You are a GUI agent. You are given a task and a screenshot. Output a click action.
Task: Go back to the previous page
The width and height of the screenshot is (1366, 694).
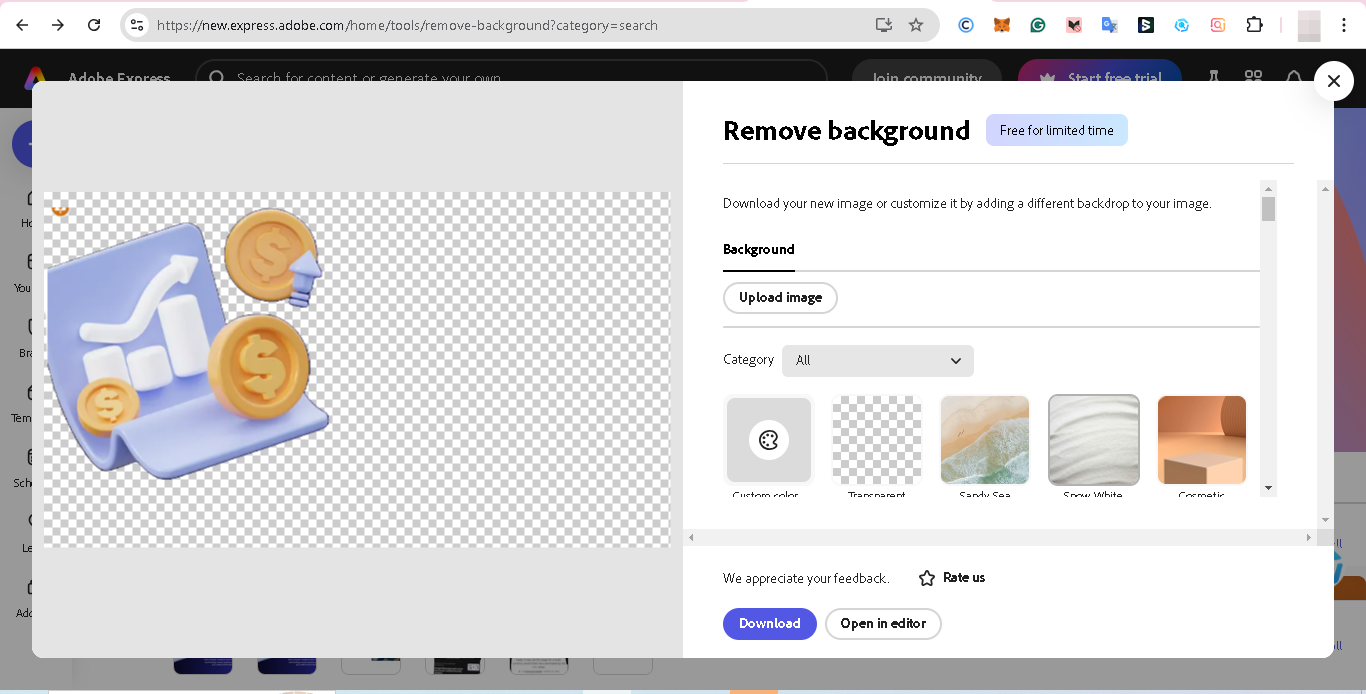click(22, 25)
